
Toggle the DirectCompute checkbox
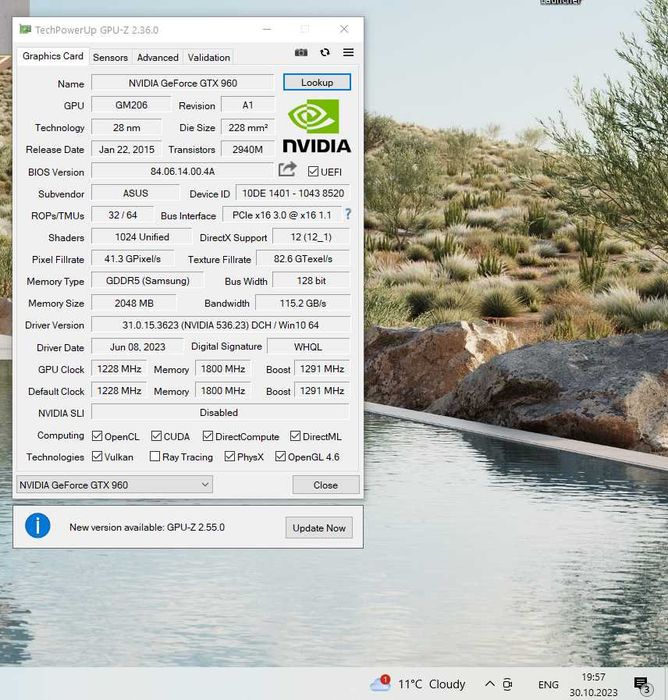tap(208, 436)
